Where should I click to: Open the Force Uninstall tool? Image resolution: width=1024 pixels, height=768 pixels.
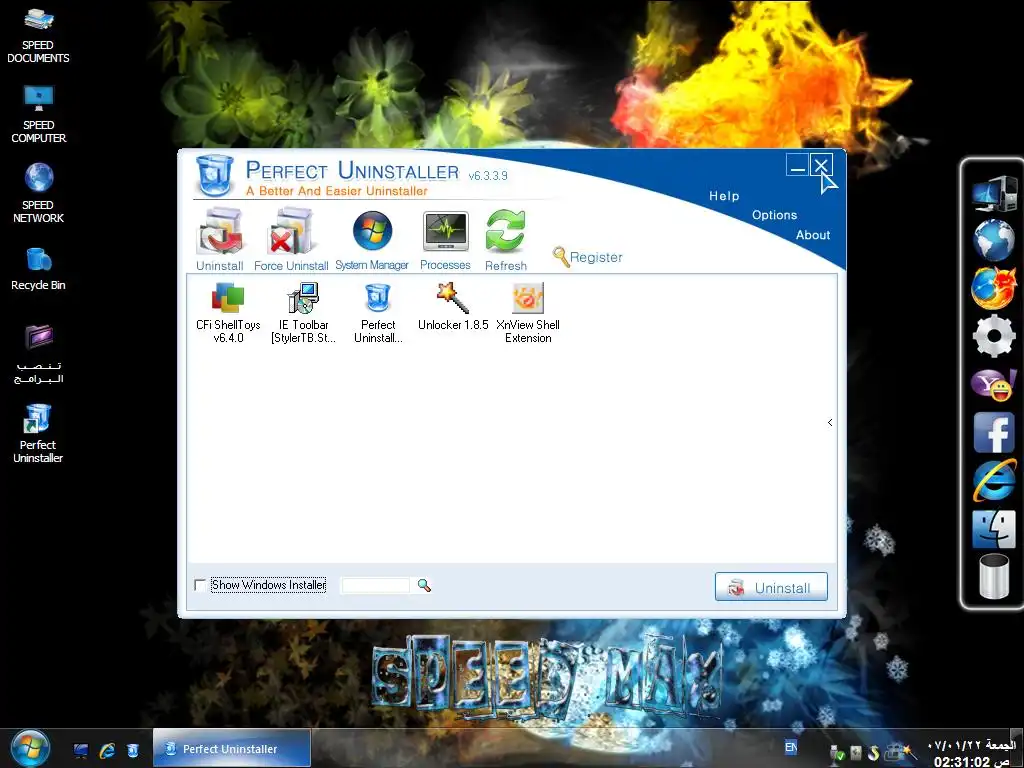[291, 240]
